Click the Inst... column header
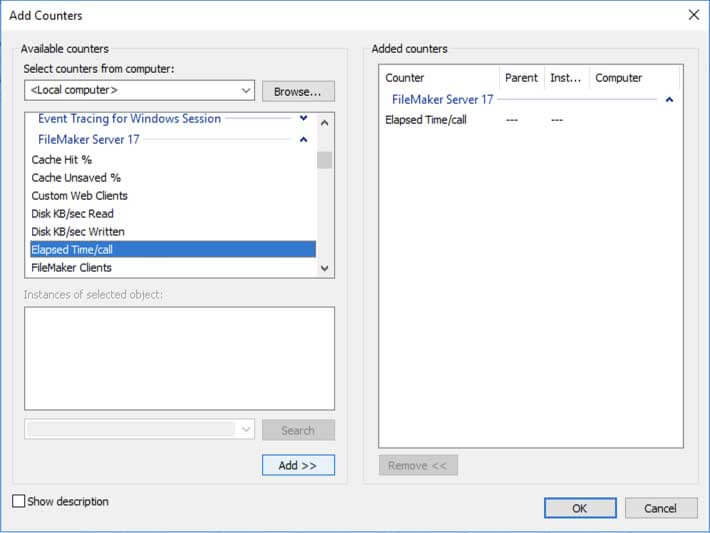The width and height of the screenshot is (710, 533). pyautogui.click(x=566, y=78)
